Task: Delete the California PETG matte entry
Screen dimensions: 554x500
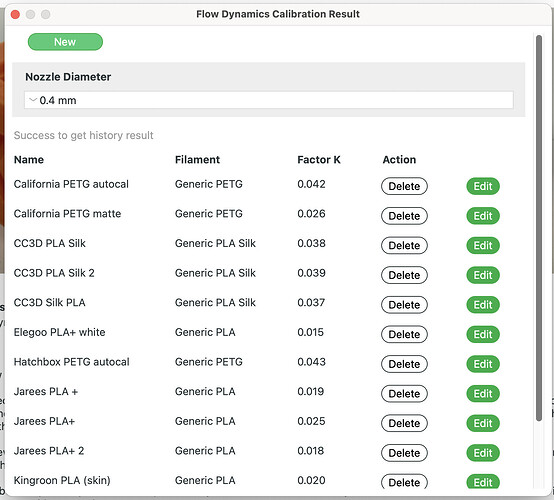Action: click(x=404, y=216)
